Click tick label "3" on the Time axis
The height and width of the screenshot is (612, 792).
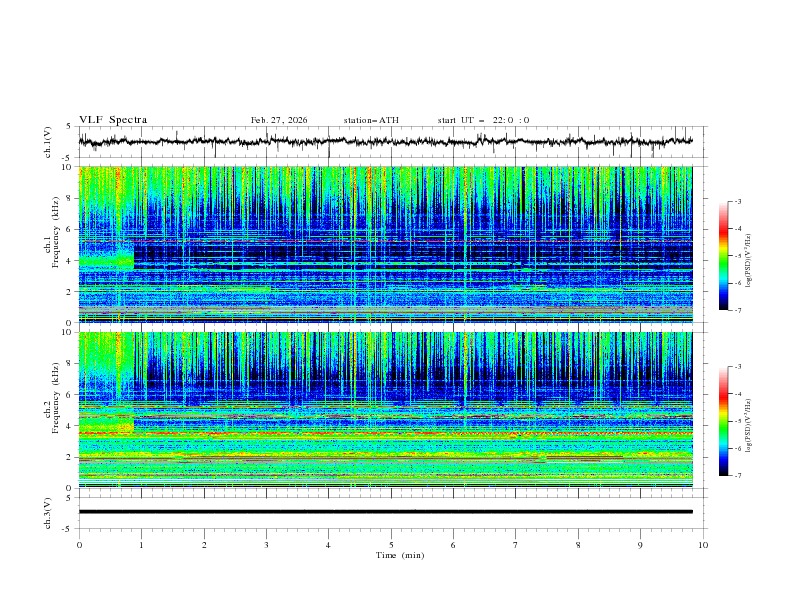(266, 545)
